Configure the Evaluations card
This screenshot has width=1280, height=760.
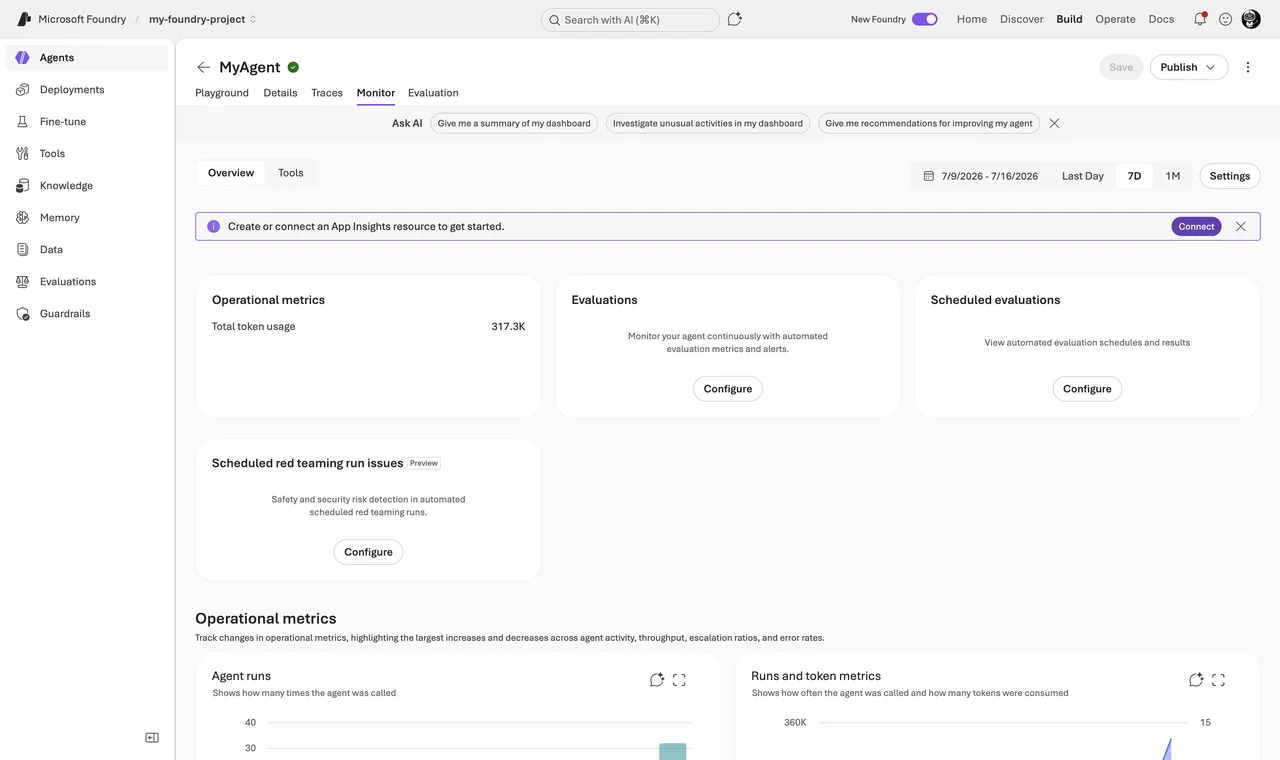pos(728,389)
